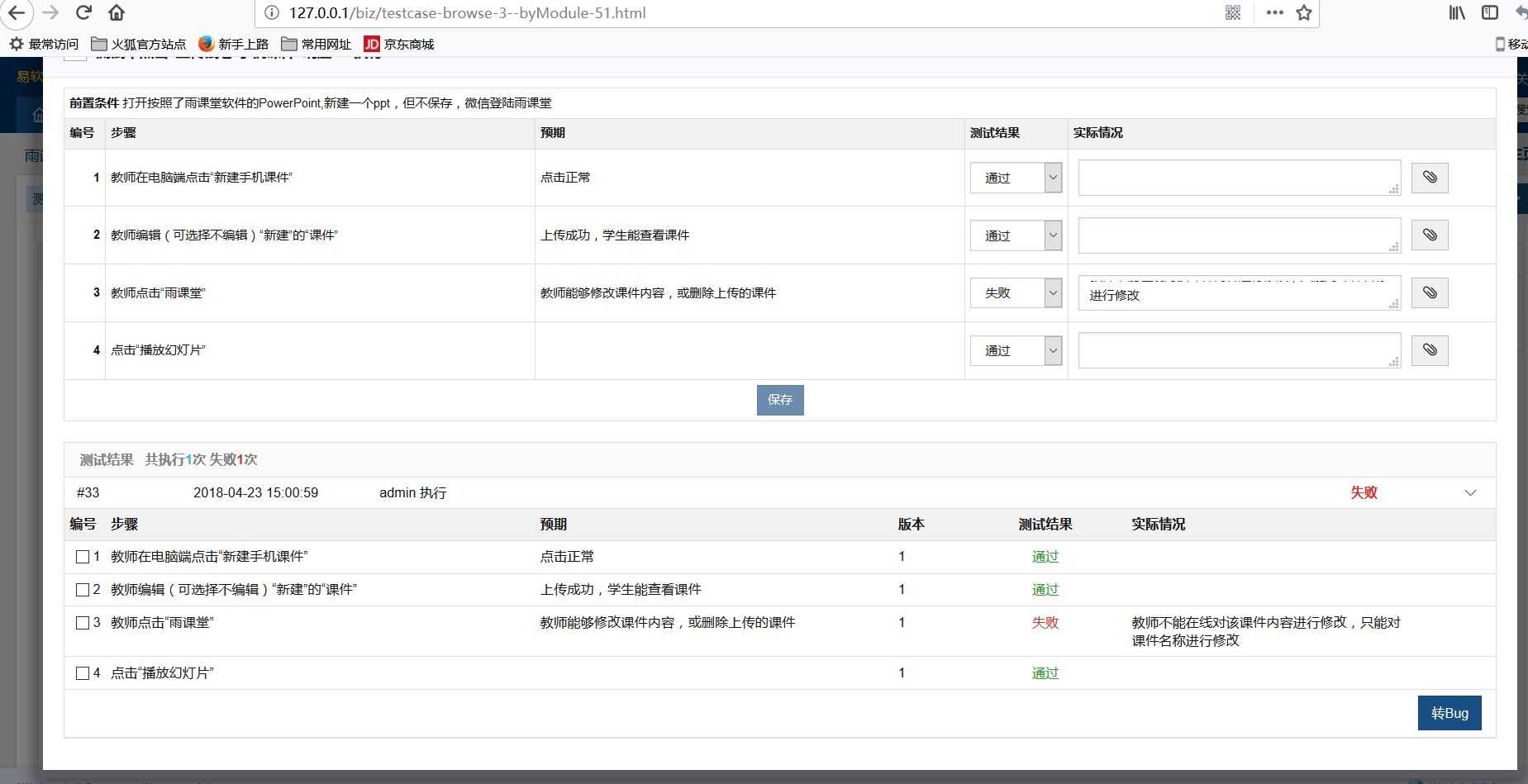This screenshot has height=784, width=1528.
Task: Click timestamp 2018-04-23 15:00:59
Action: [x=255, y=493]
